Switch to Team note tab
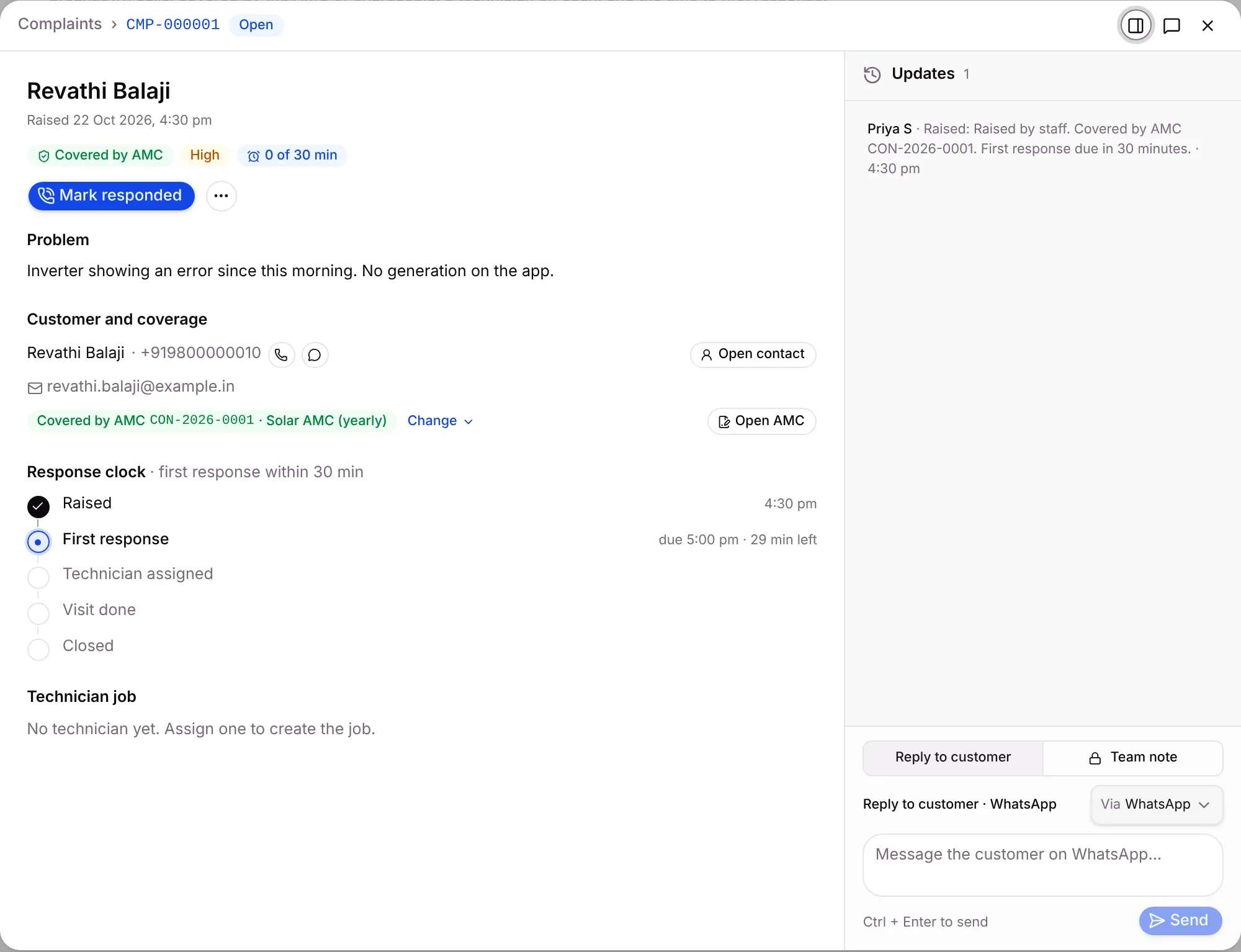Screen dimensions: 1241x952 click(x=1133, y=758)
